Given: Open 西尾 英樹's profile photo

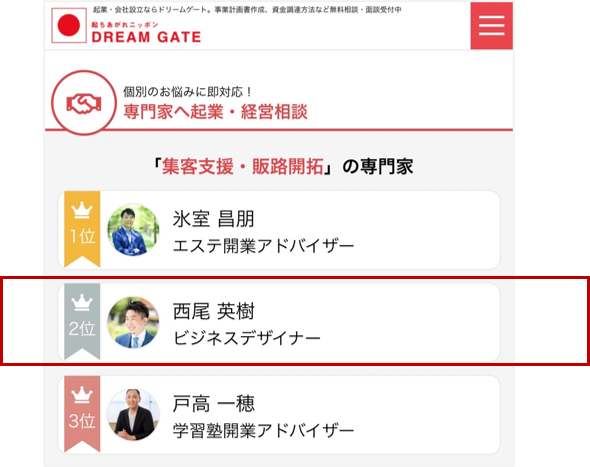Looking at the screenshot, I should point(133,322).
